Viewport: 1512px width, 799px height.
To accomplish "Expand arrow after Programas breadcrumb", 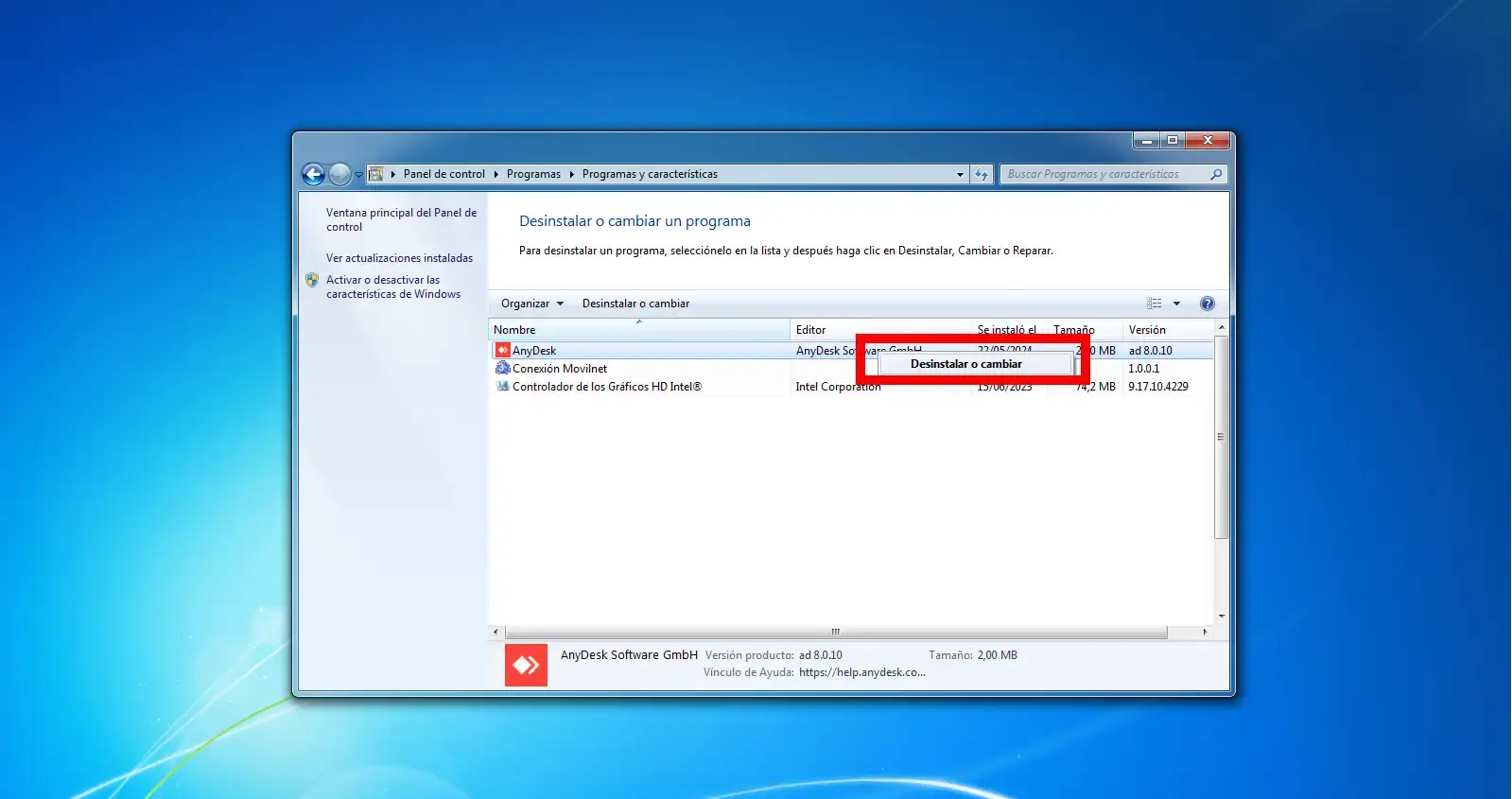I will (572, 174).
